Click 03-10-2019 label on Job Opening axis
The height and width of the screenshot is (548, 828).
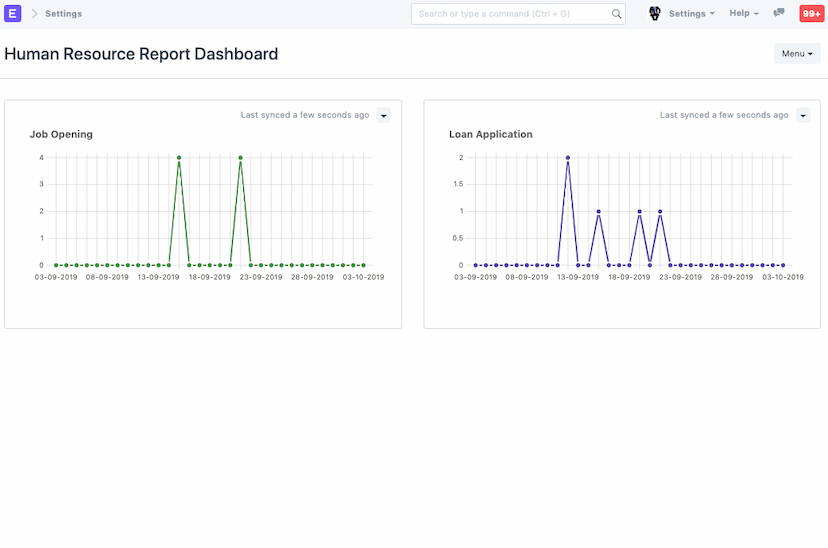pyautogui.click(x=363, y=277)
